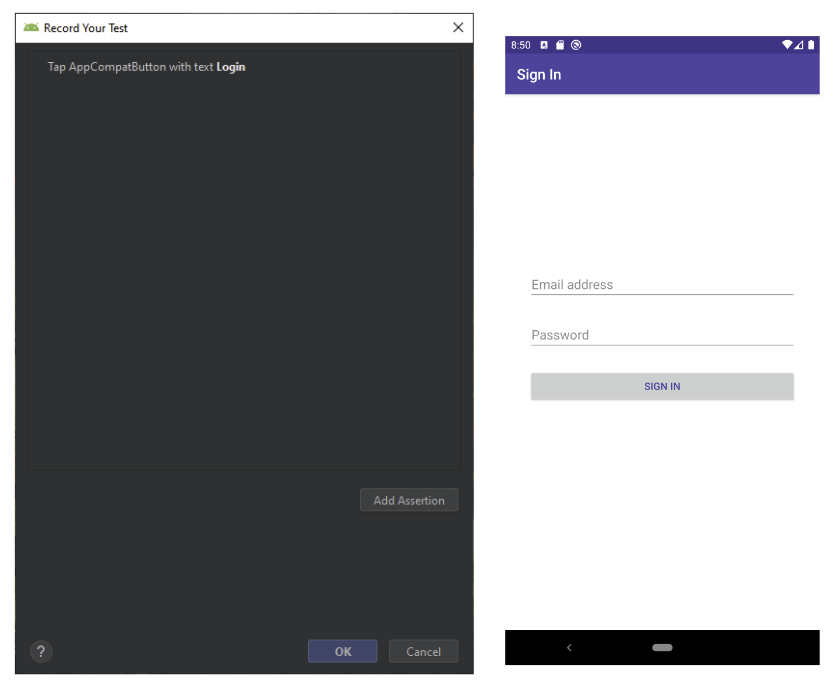The width and height of the screenshot is (834, 687).
Task: Tap the Android back navigation arrow
Action: point(569,647)
